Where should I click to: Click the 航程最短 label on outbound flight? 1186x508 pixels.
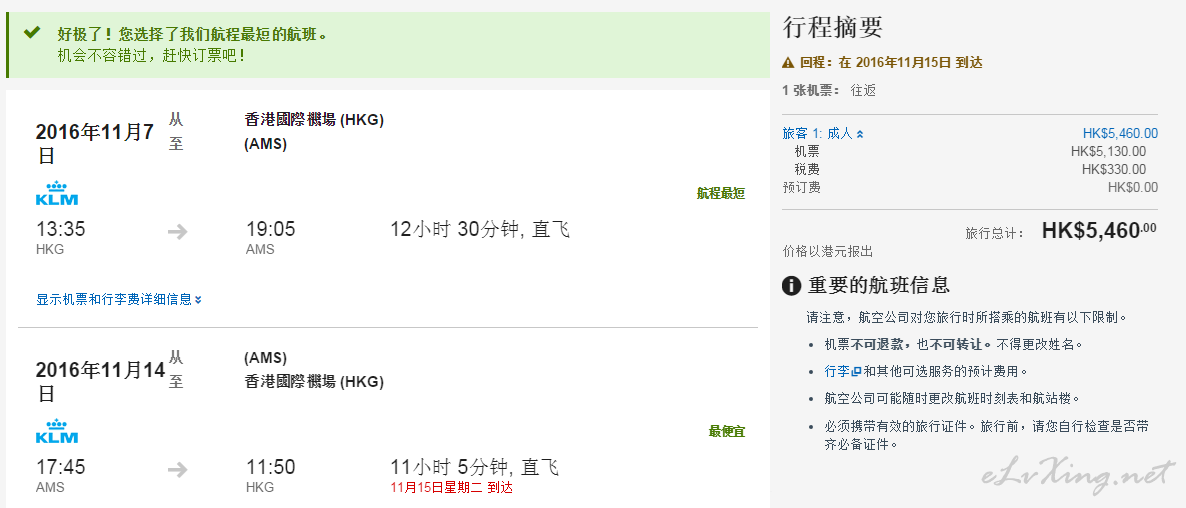click(x=721, y=194)
